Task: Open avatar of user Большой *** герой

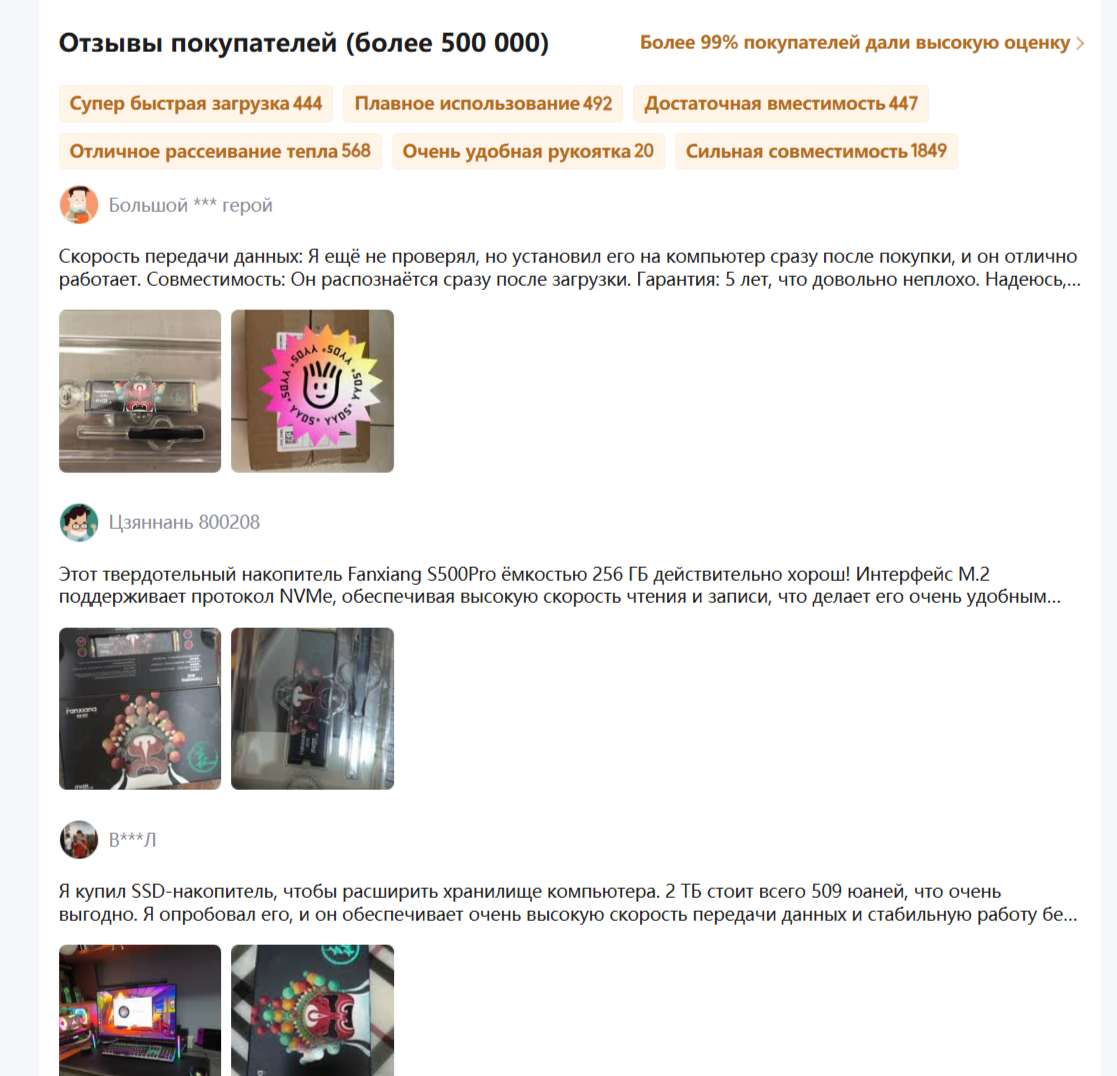Action: [78, 205]
